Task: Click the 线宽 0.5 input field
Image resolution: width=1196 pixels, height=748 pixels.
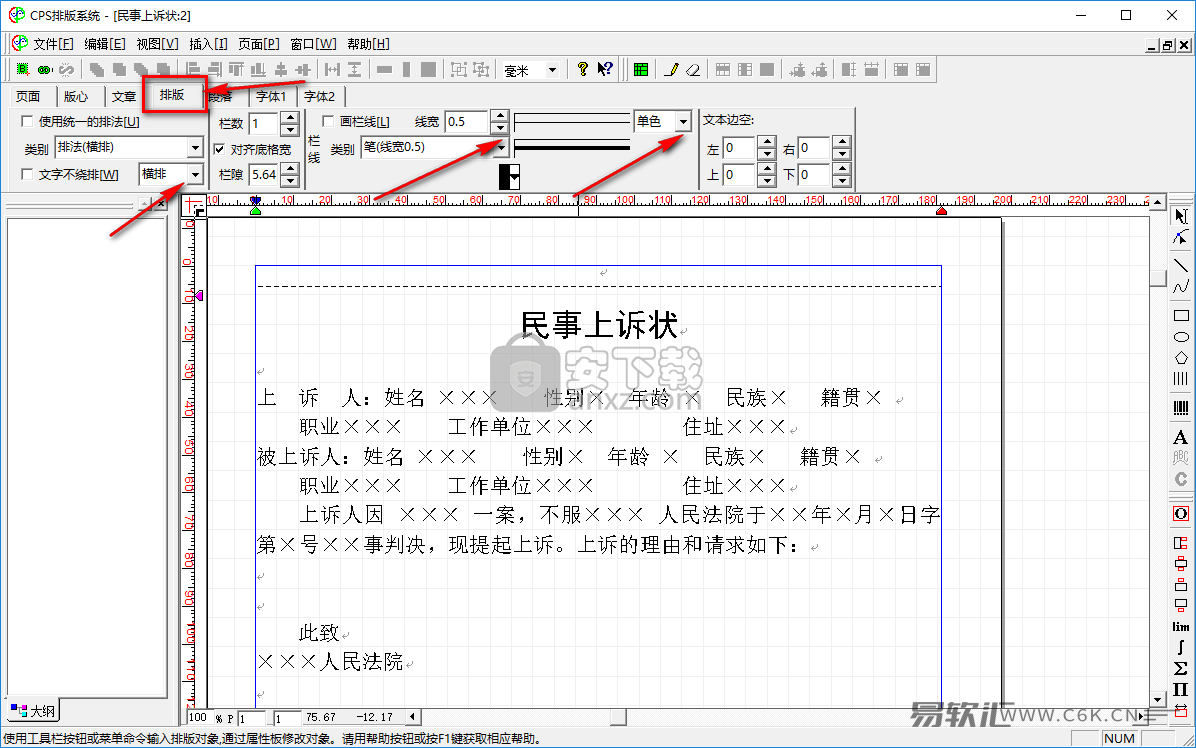Action: (468, 122)
